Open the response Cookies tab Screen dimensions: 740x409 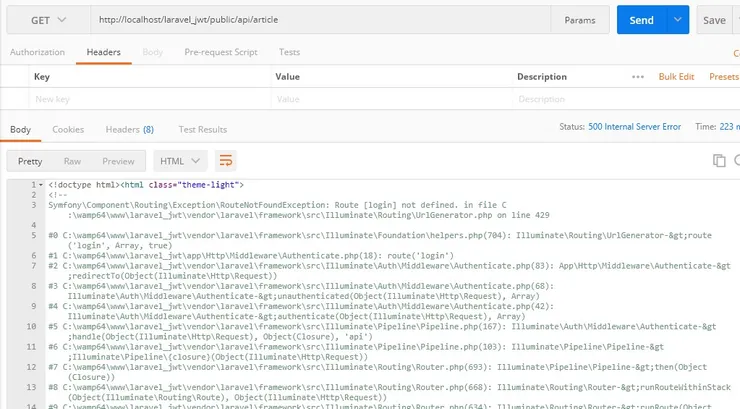(68, 129)
